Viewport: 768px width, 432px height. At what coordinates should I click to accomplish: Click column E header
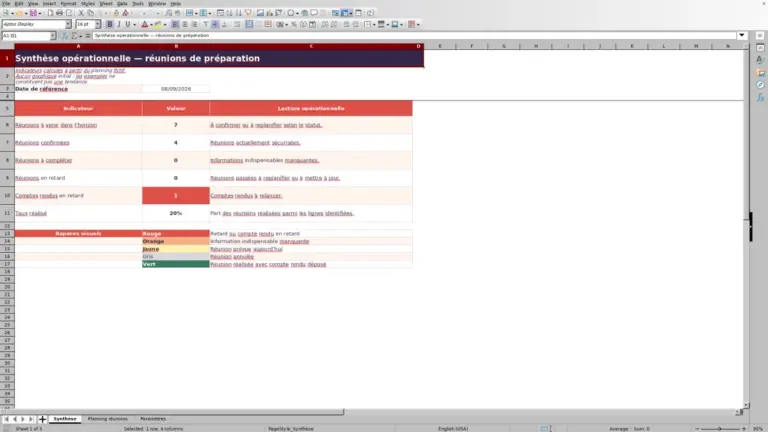tap(440, 46)
